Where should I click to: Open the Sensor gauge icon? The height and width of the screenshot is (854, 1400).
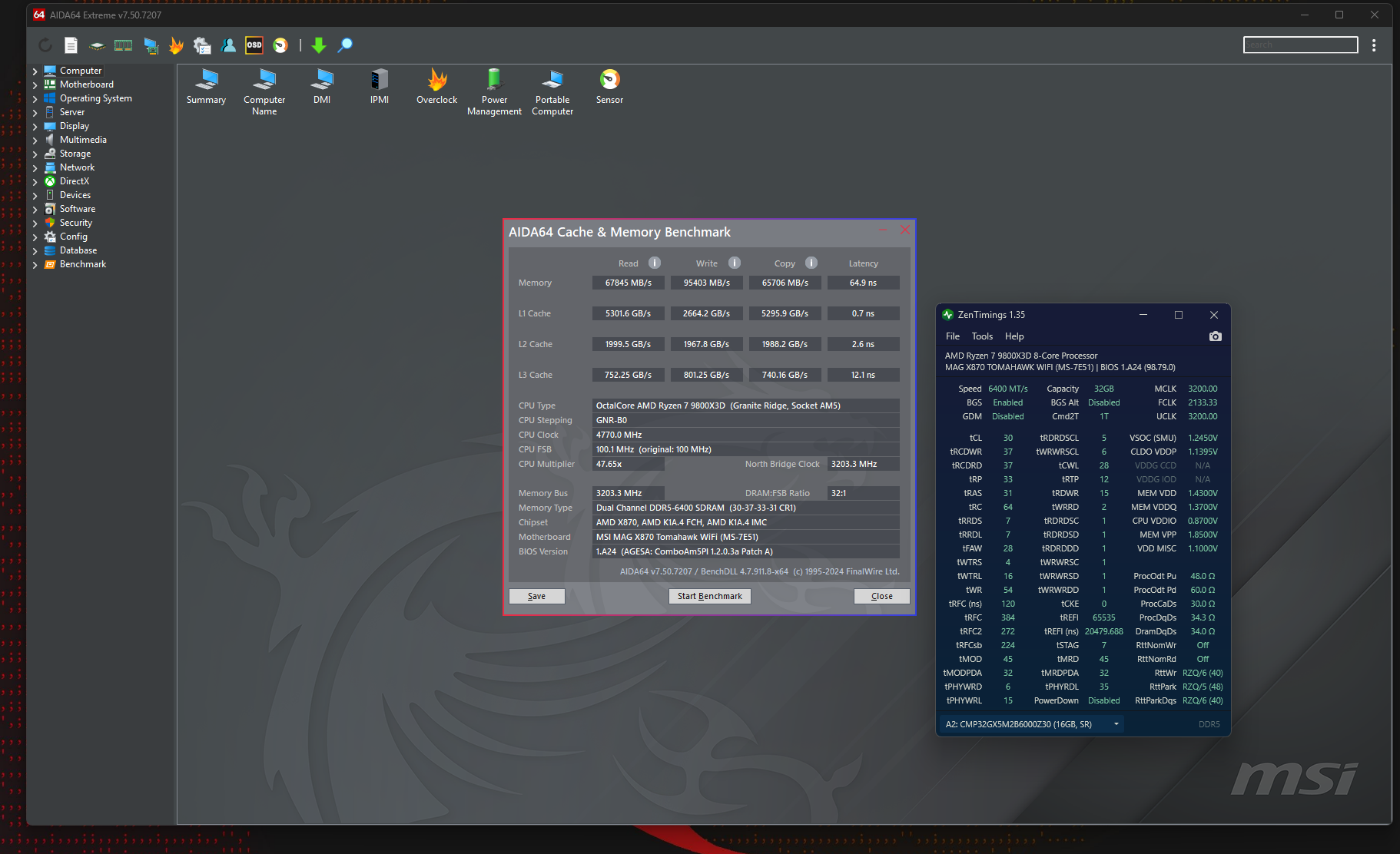[610, 87]
